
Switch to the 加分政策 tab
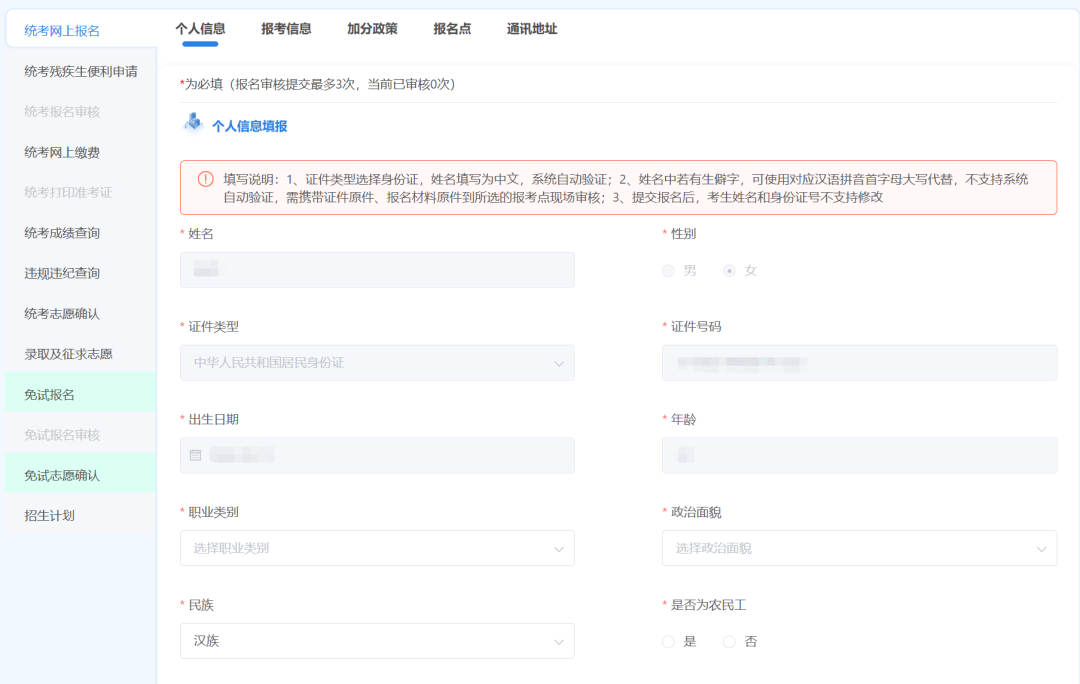coord(372,29)
